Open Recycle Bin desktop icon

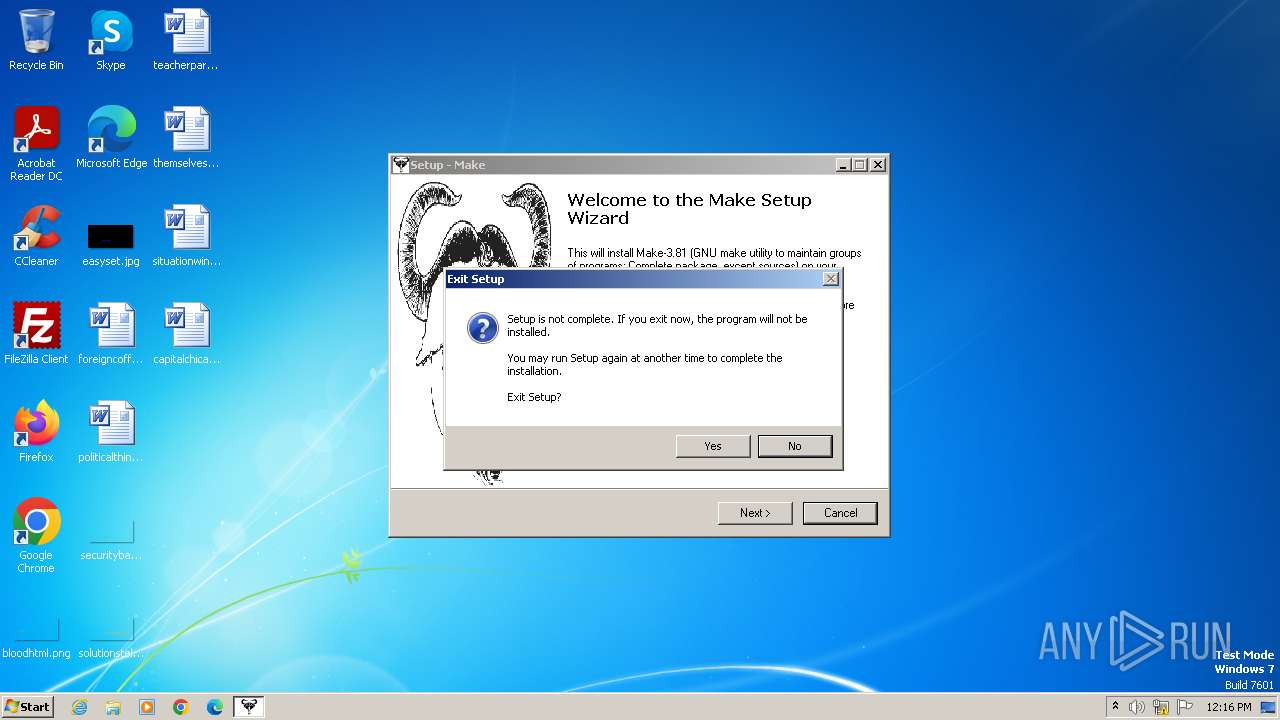point(36,40)
